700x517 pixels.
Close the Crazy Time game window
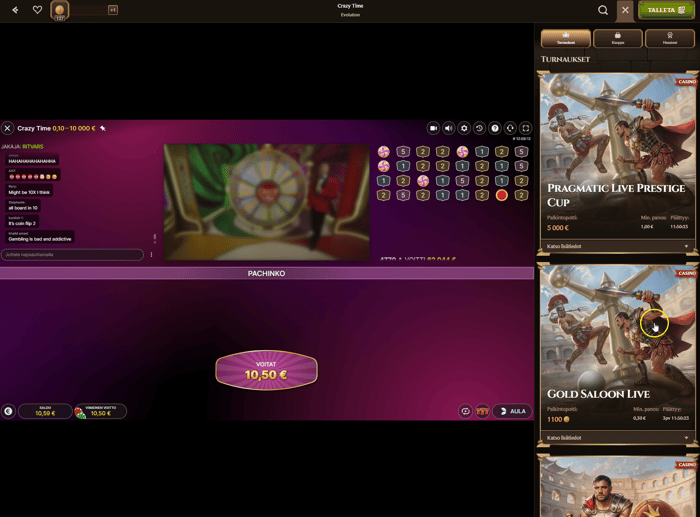[x=8, y=128]
